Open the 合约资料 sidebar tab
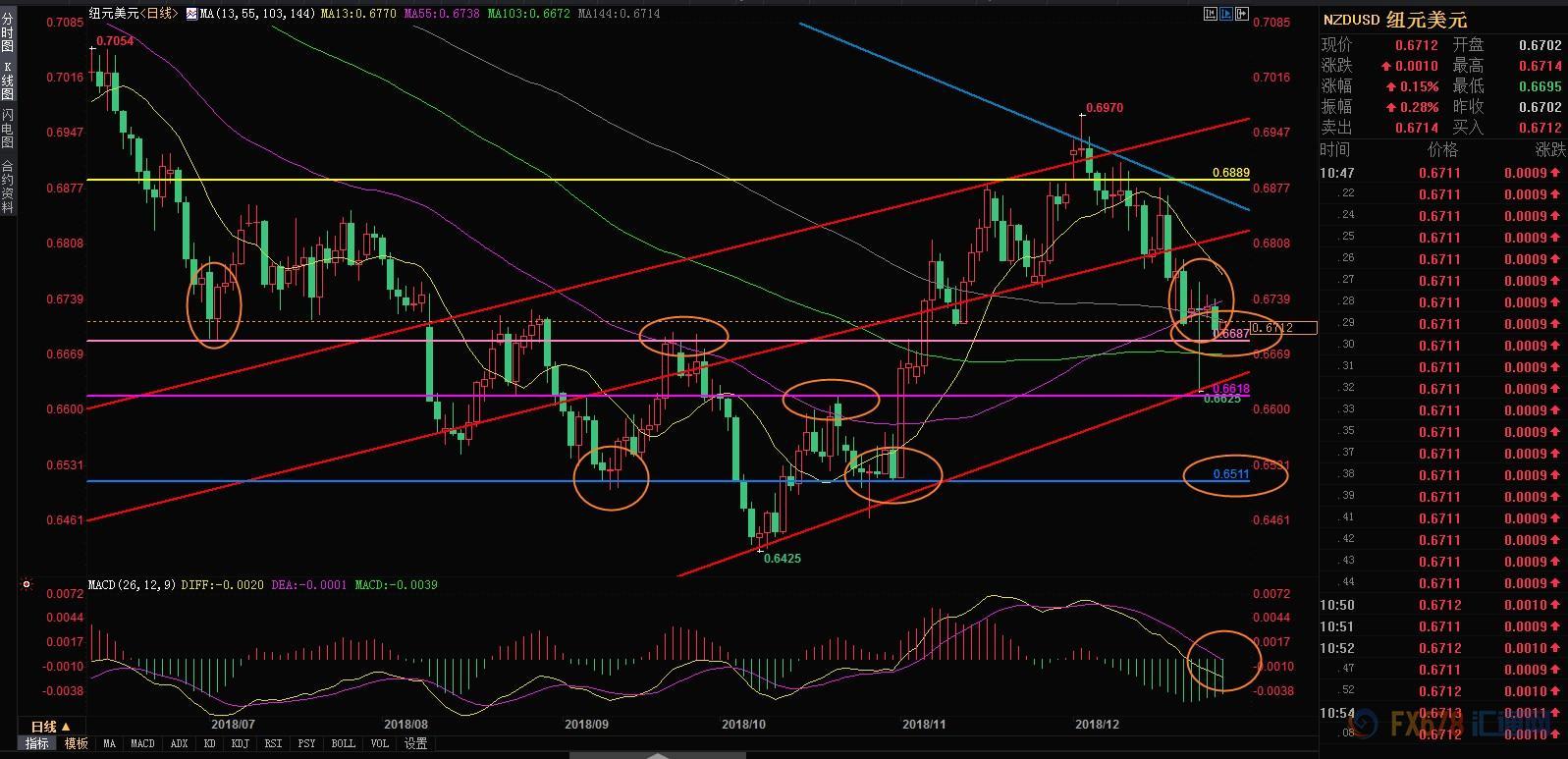The height and width of the screenshot is (759, 1568). coord(8,187)
